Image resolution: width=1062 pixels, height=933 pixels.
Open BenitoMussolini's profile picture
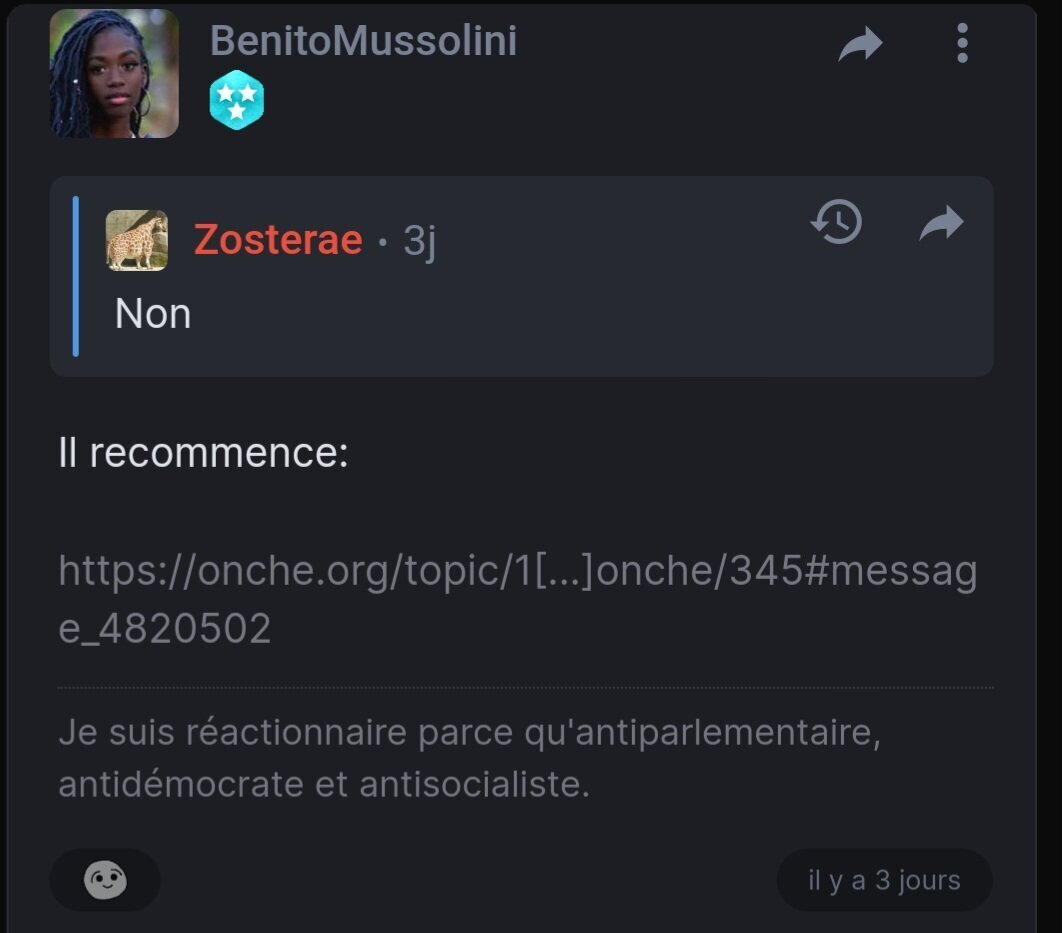click(114, 73)
